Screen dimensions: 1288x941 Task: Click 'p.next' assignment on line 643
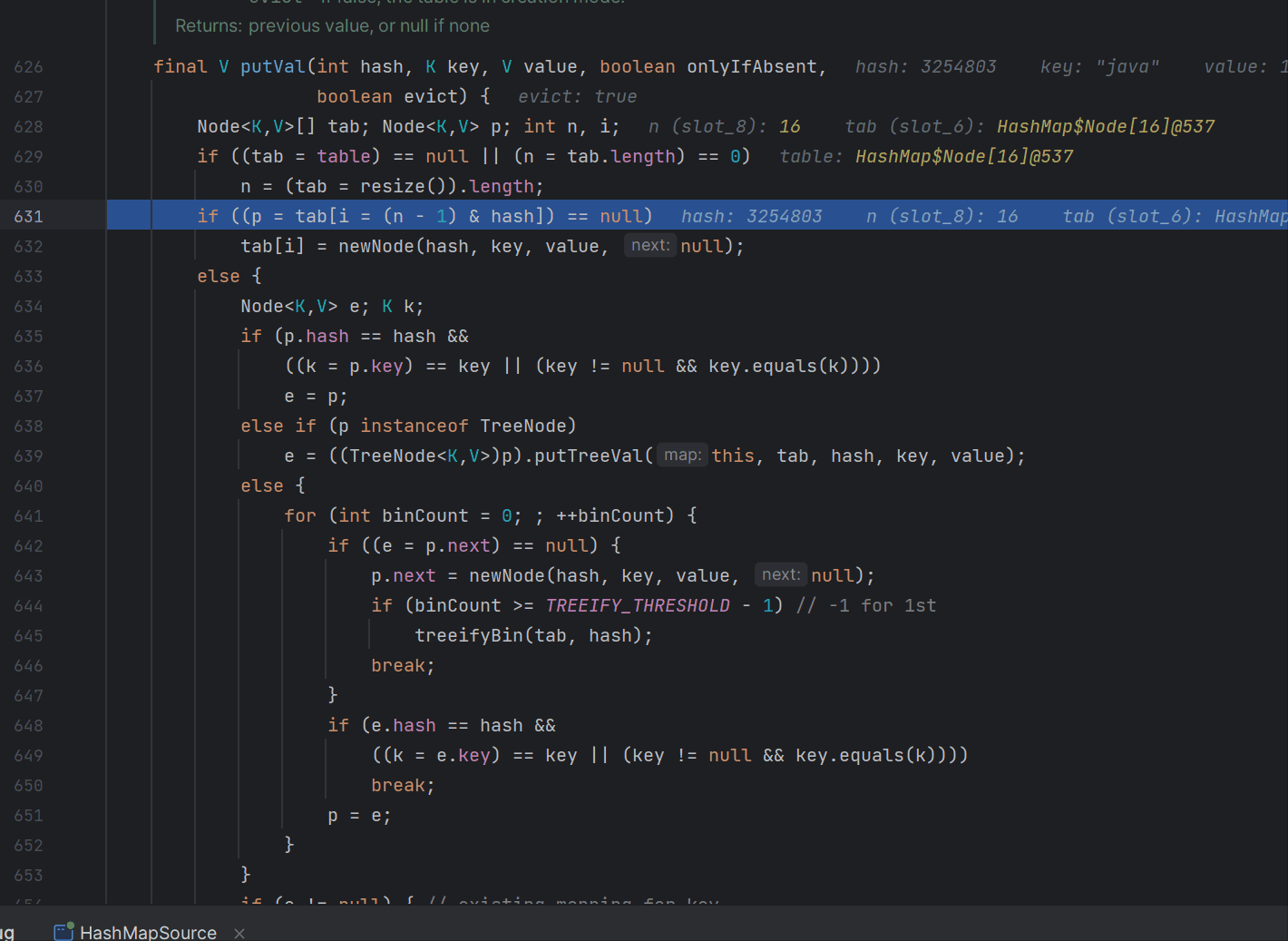pyautogui.click(x=404, y=575)
